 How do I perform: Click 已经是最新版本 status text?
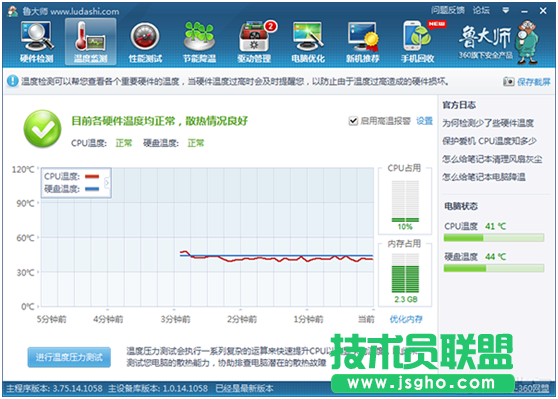[x=244, y=388]
